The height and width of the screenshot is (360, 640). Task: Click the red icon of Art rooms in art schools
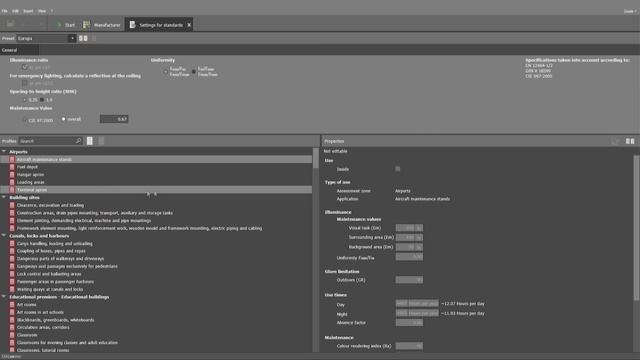coord(12,312)
